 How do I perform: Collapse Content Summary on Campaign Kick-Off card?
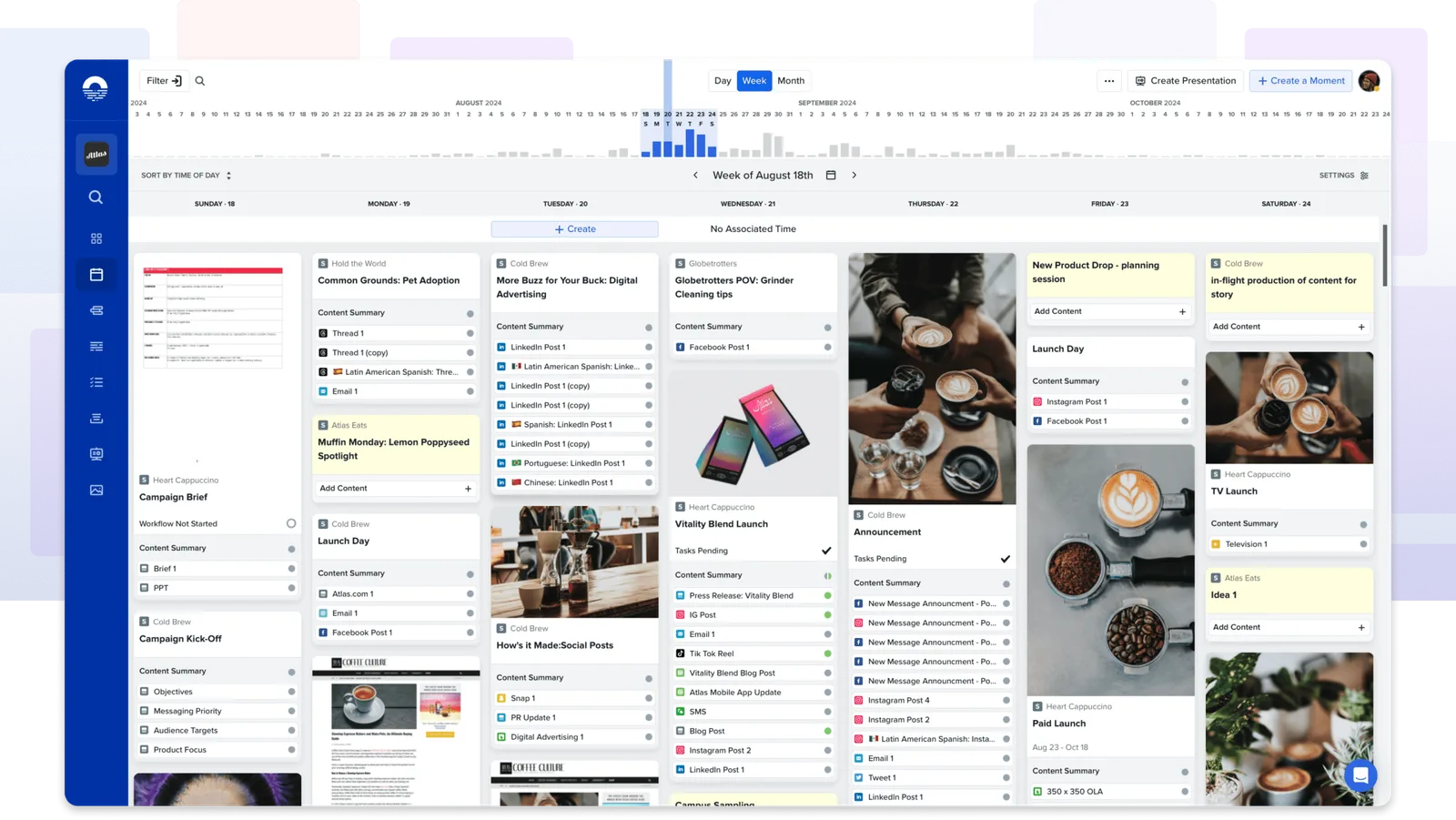[217, 672]
